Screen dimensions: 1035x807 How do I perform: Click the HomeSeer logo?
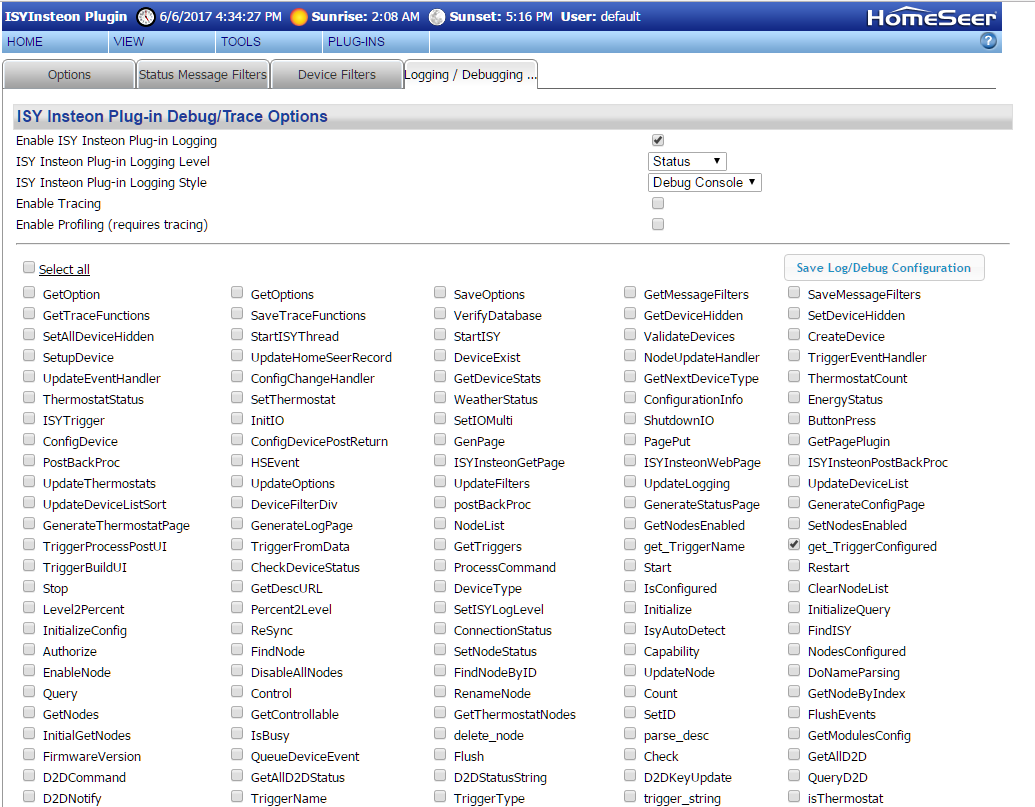[x=931, y=18]
